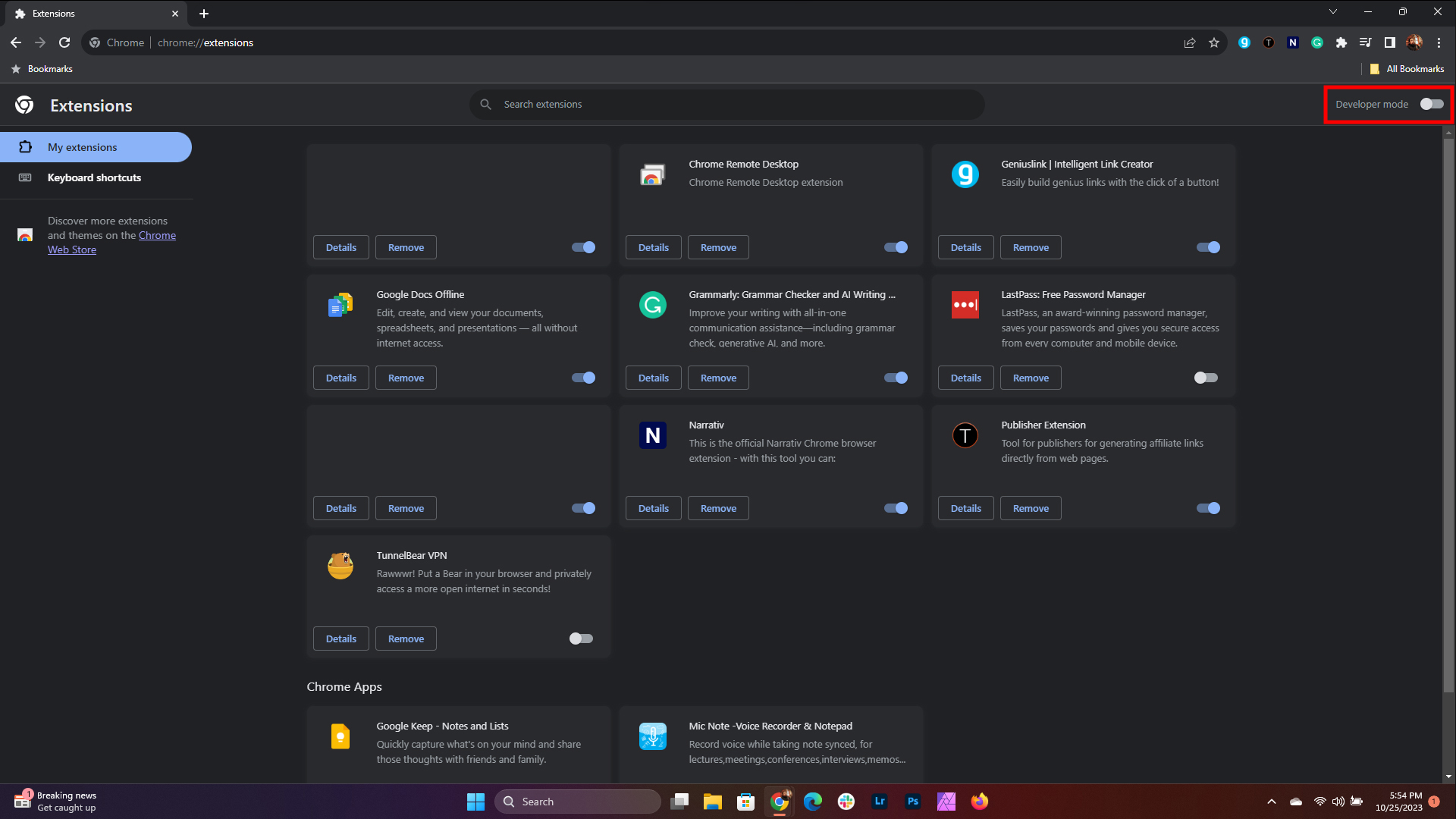Select My extensions in the sidebar
The width and height of the screenshot is (1456, 819).
pyautogui.click(x=82, y=147)
